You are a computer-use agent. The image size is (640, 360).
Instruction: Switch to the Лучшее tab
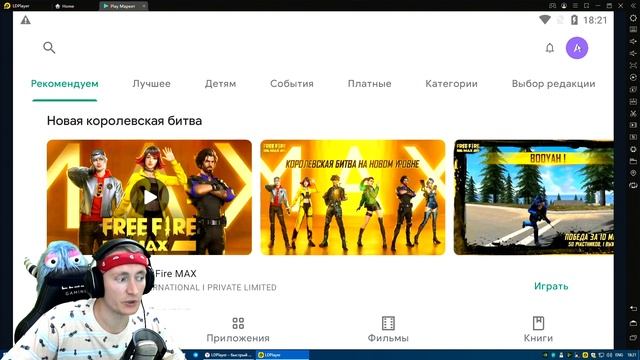(151, 84)
